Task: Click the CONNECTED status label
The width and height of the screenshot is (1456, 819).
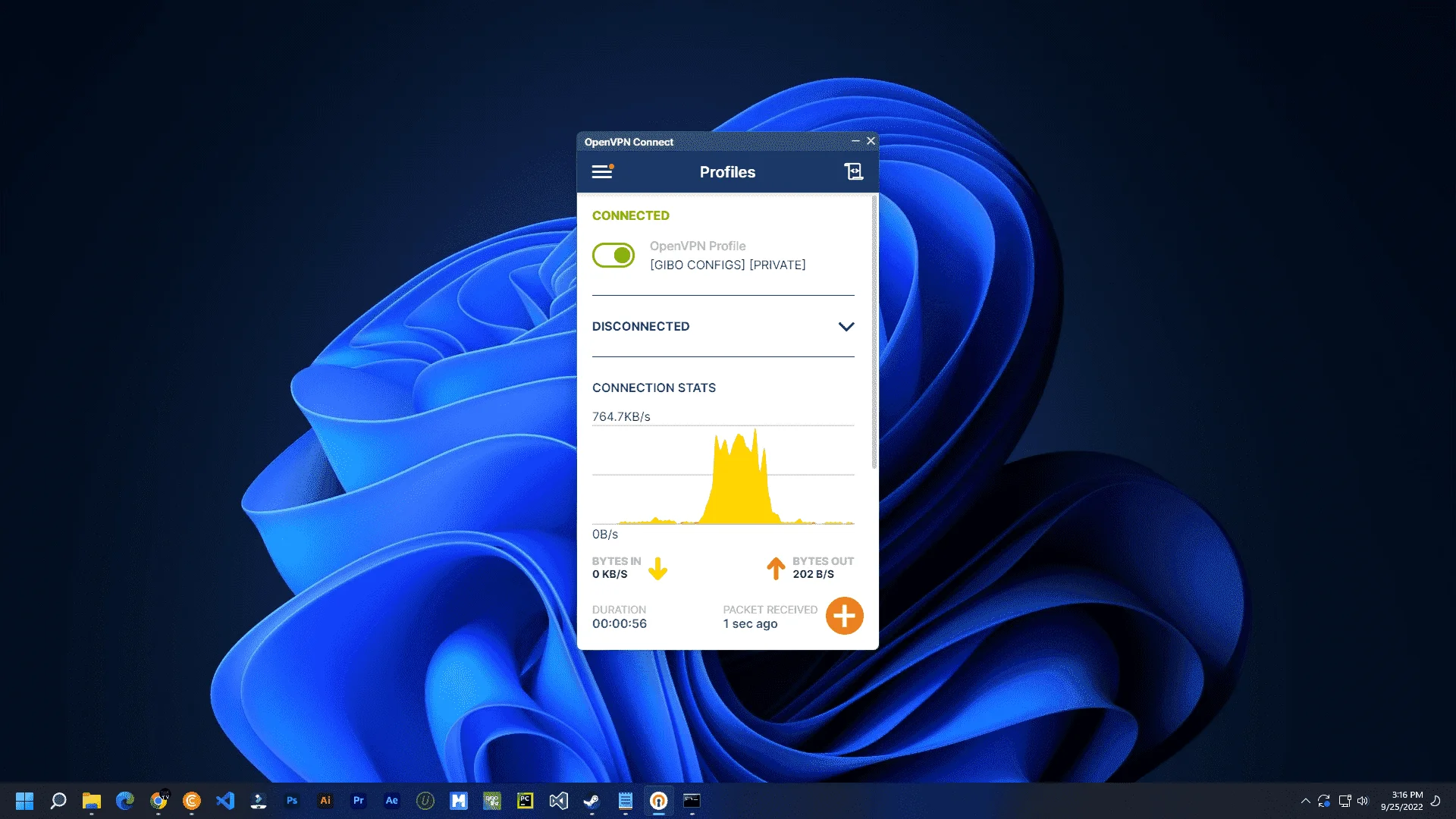Action: [x=630, y=215]
